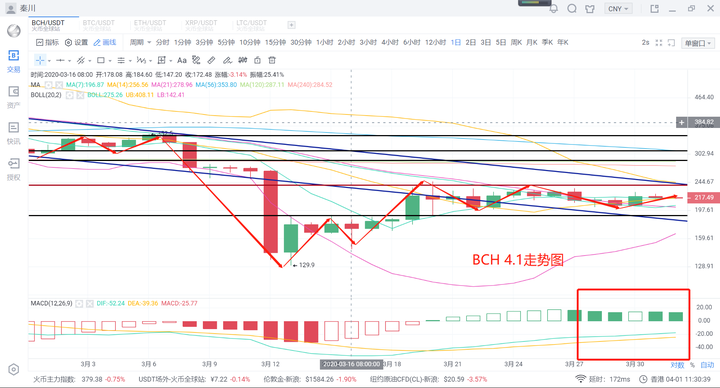The image size is (720, 388).
Task: Open the 单窗口 layout dropdown
Action: coord(698,43)
